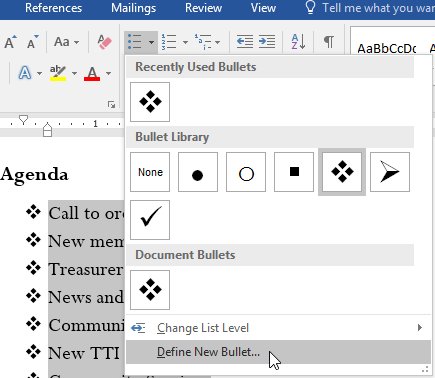Open the Change Case (Aa) menu
Screen dimensions: 435x378
67,42
